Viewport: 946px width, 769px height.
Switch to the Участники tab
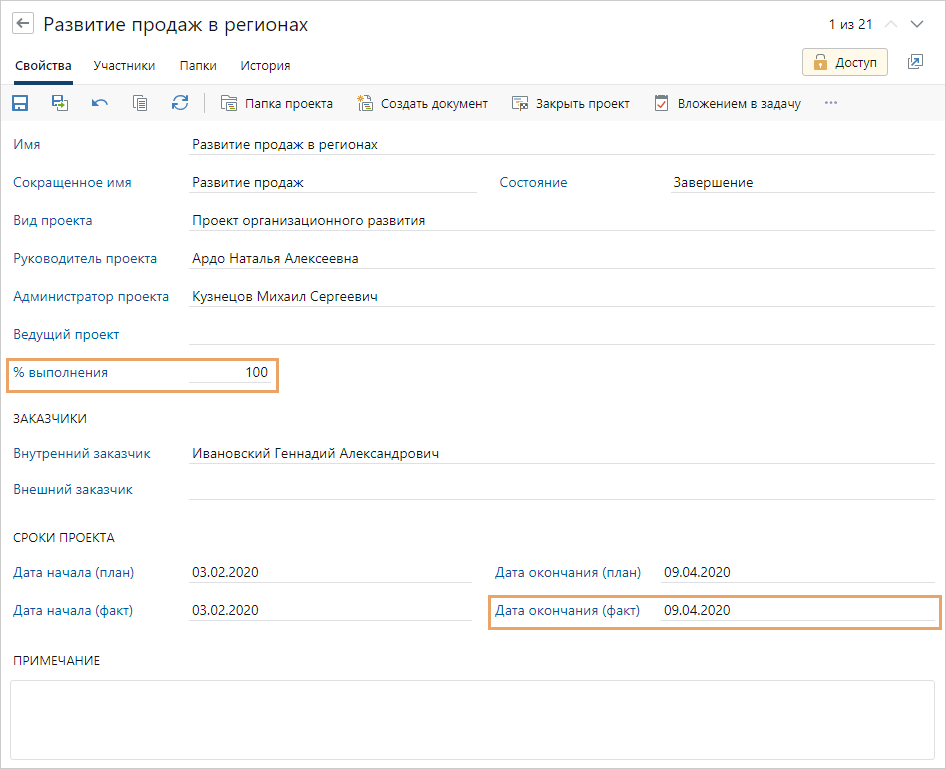pos(124,66)
